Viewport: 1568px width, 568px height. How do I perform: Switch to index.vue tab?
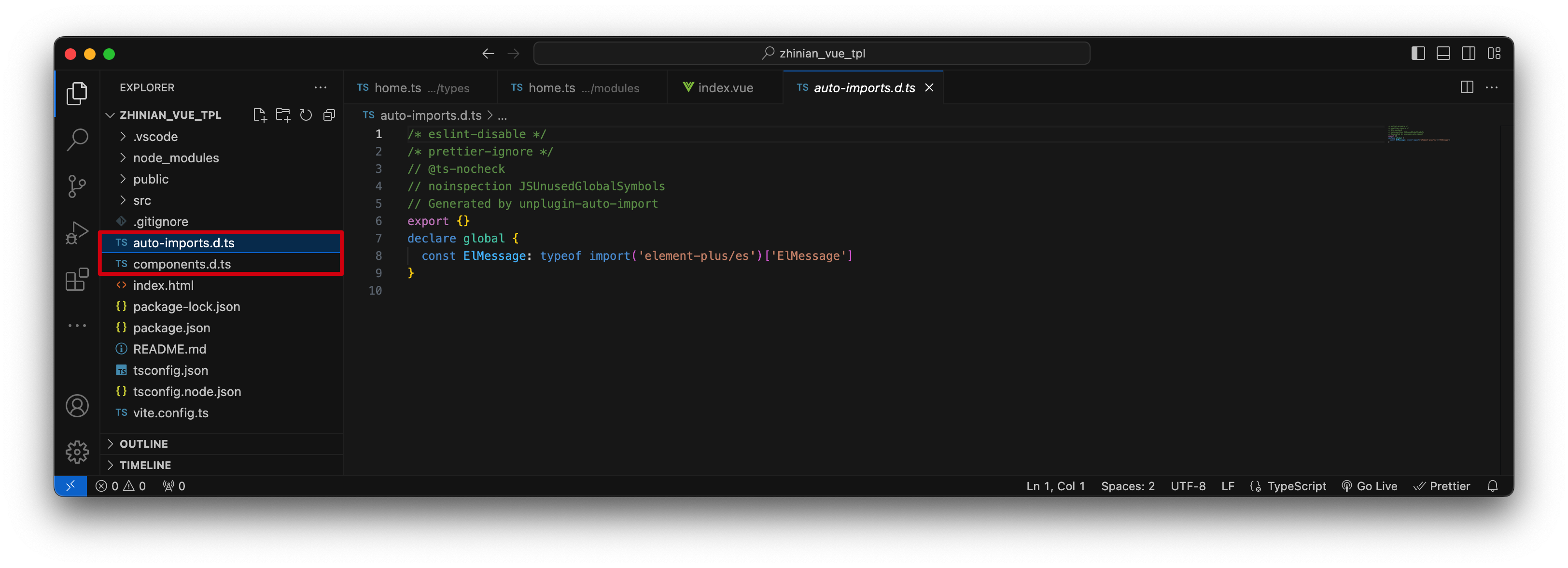(x=725, y=88)
